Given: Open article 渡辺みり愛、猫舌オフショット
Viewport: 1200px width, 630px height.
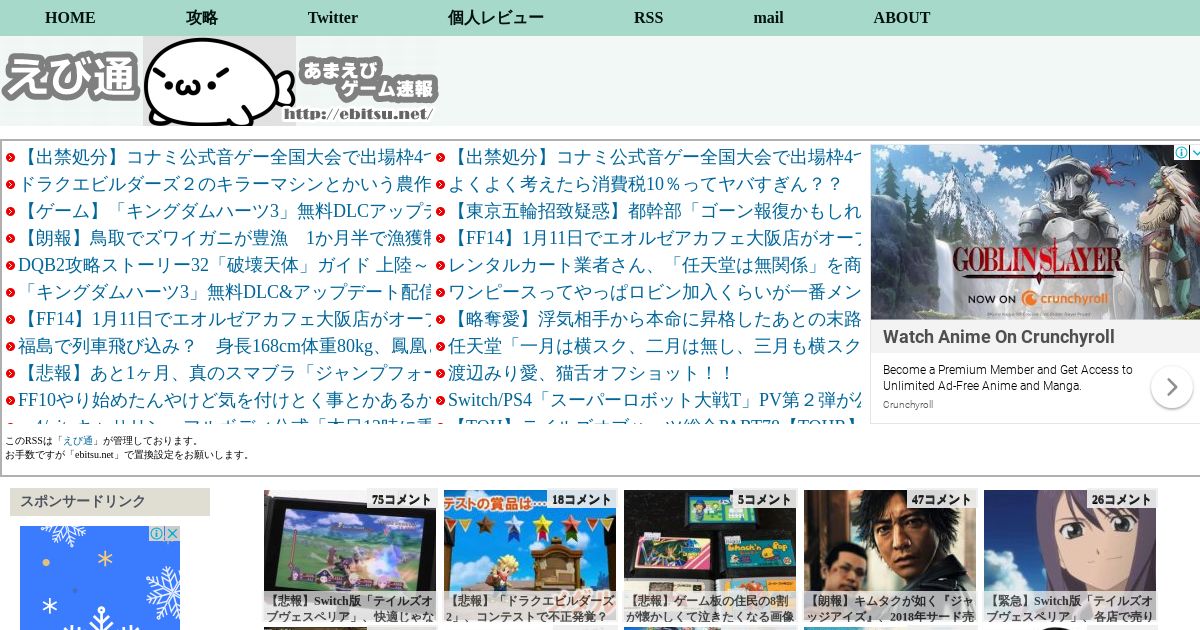Looking at the screenshot, I should (591, 373).
